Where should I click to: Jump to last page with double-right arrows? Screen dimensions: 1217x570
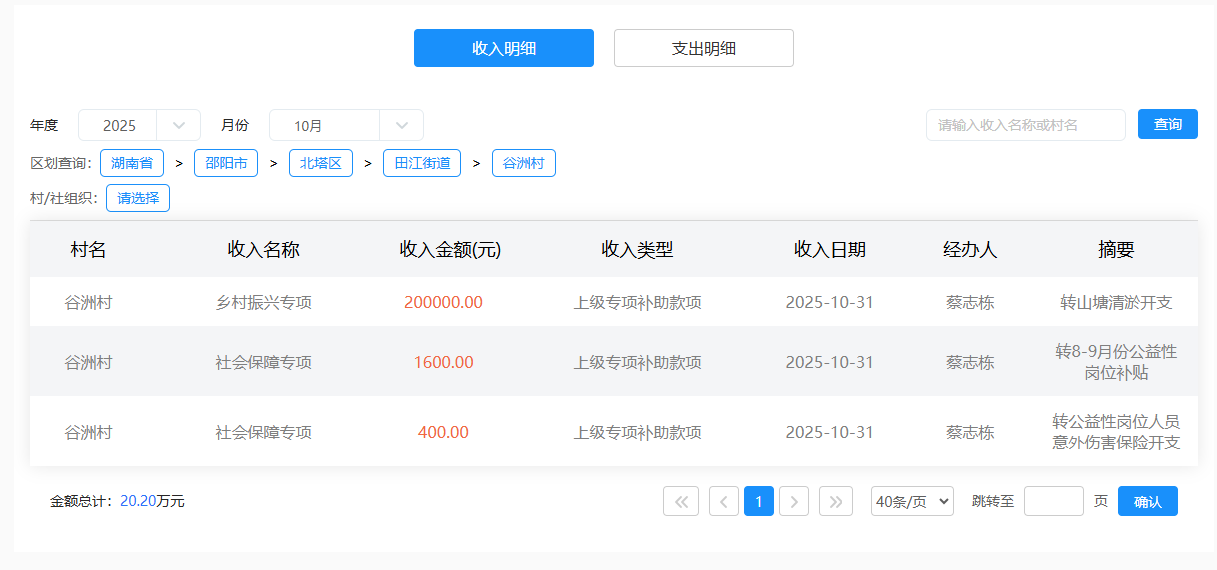(836, 501)
